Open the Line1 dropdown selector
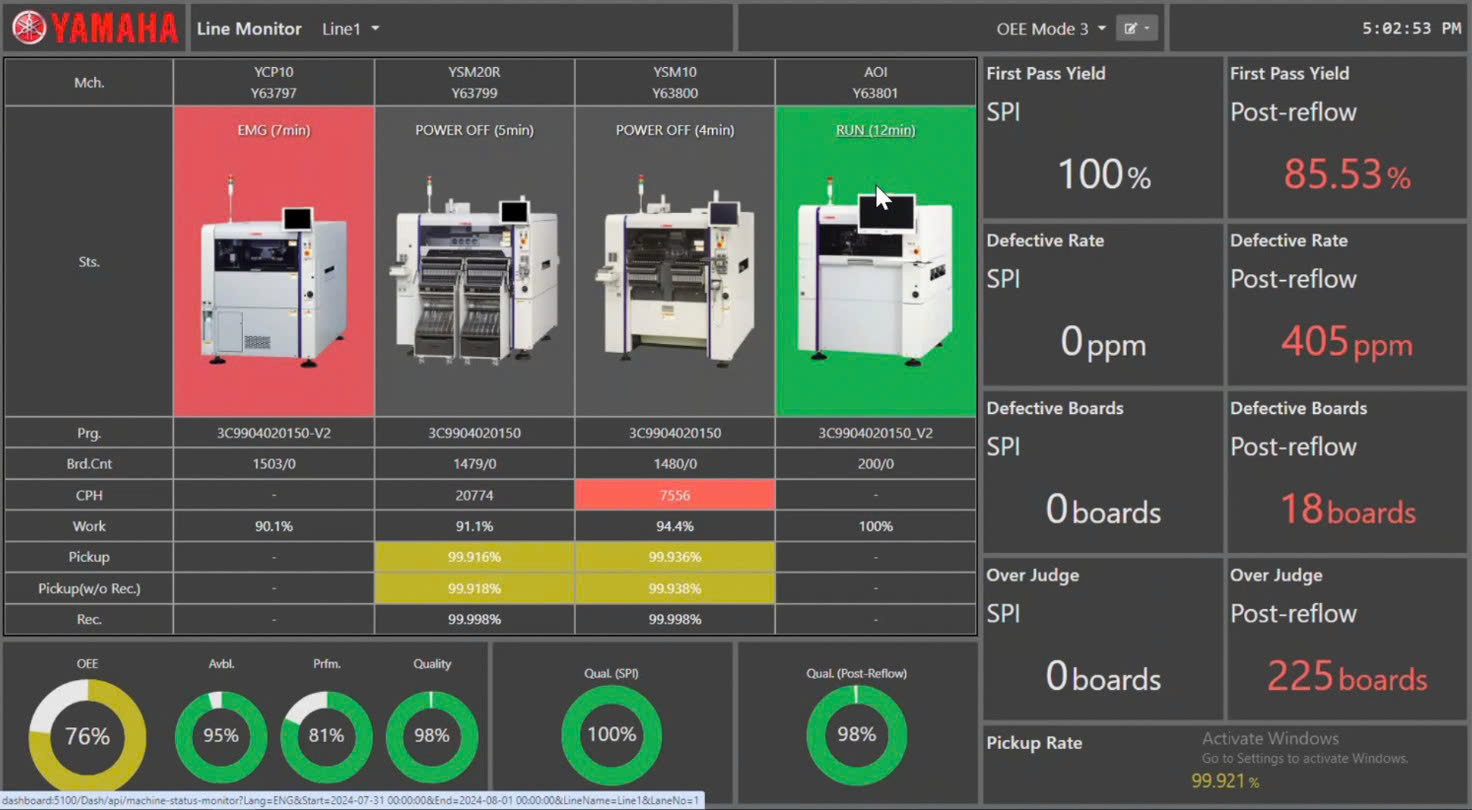The height and width of the screenshot is (810, 1472). (x=350, y=29)
